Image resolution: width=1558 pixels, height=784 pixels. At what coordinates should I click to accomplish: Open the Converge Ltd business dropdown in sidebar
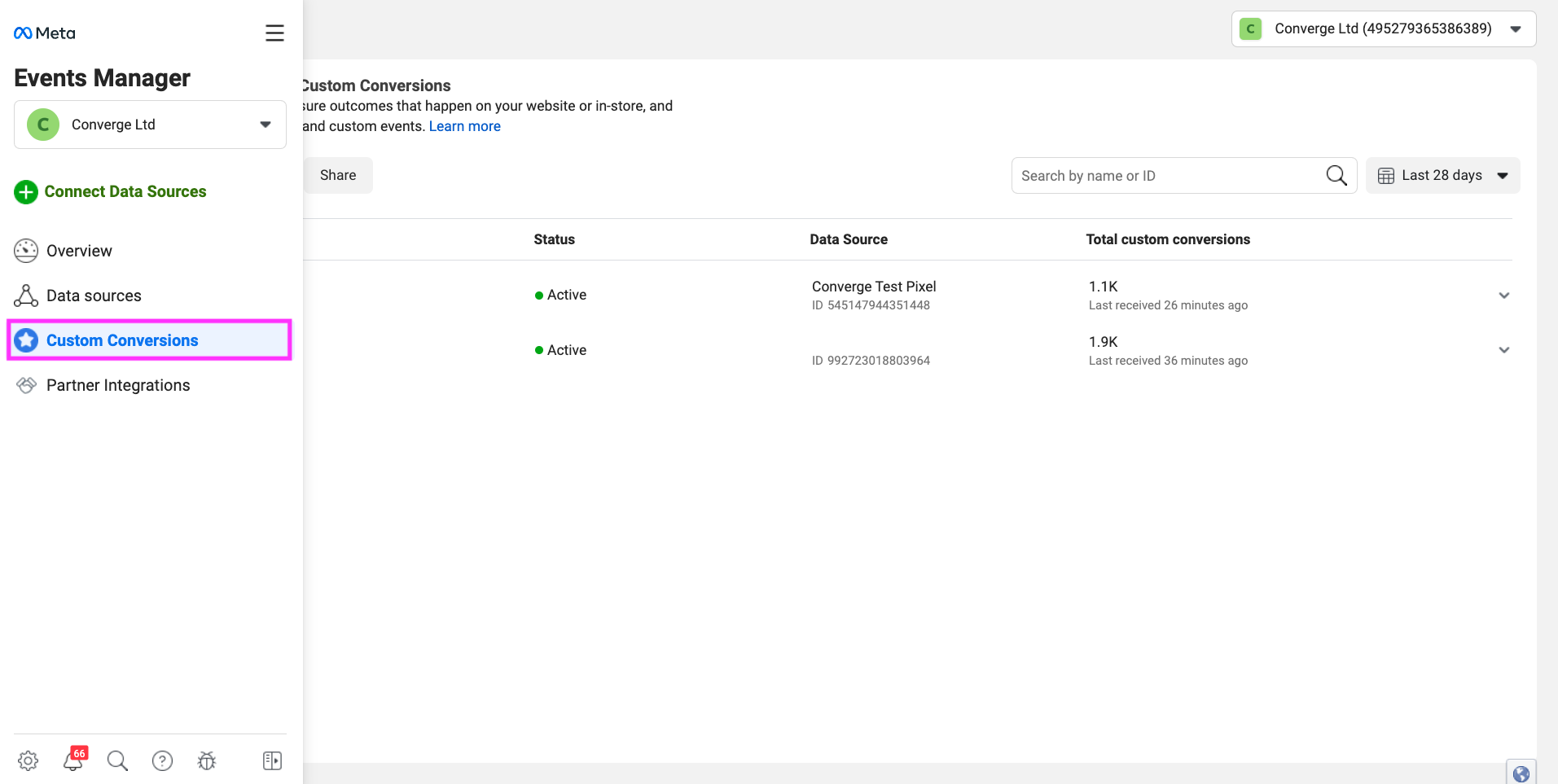point(150,125)
